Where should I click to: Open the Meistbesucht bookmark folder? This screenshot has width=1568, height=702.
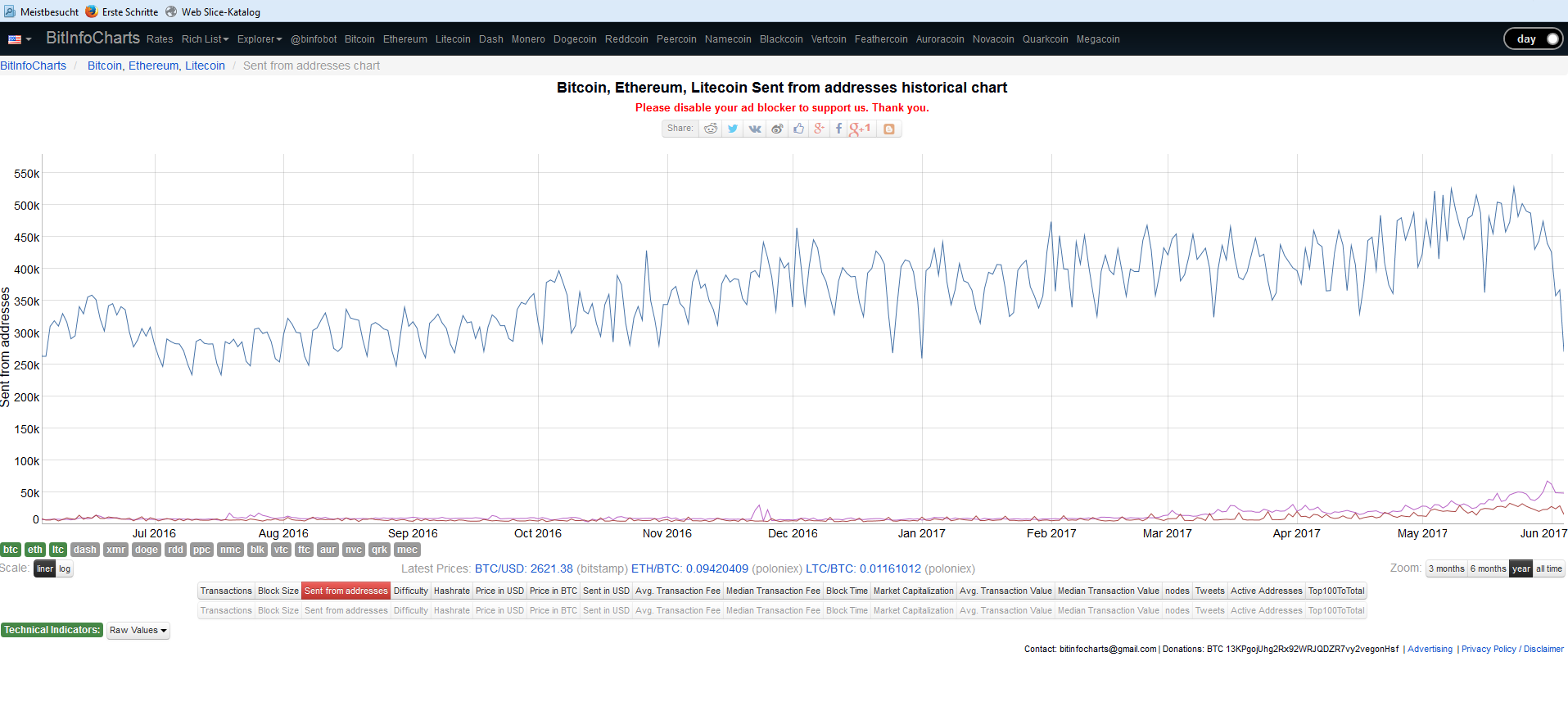(41, 11)
